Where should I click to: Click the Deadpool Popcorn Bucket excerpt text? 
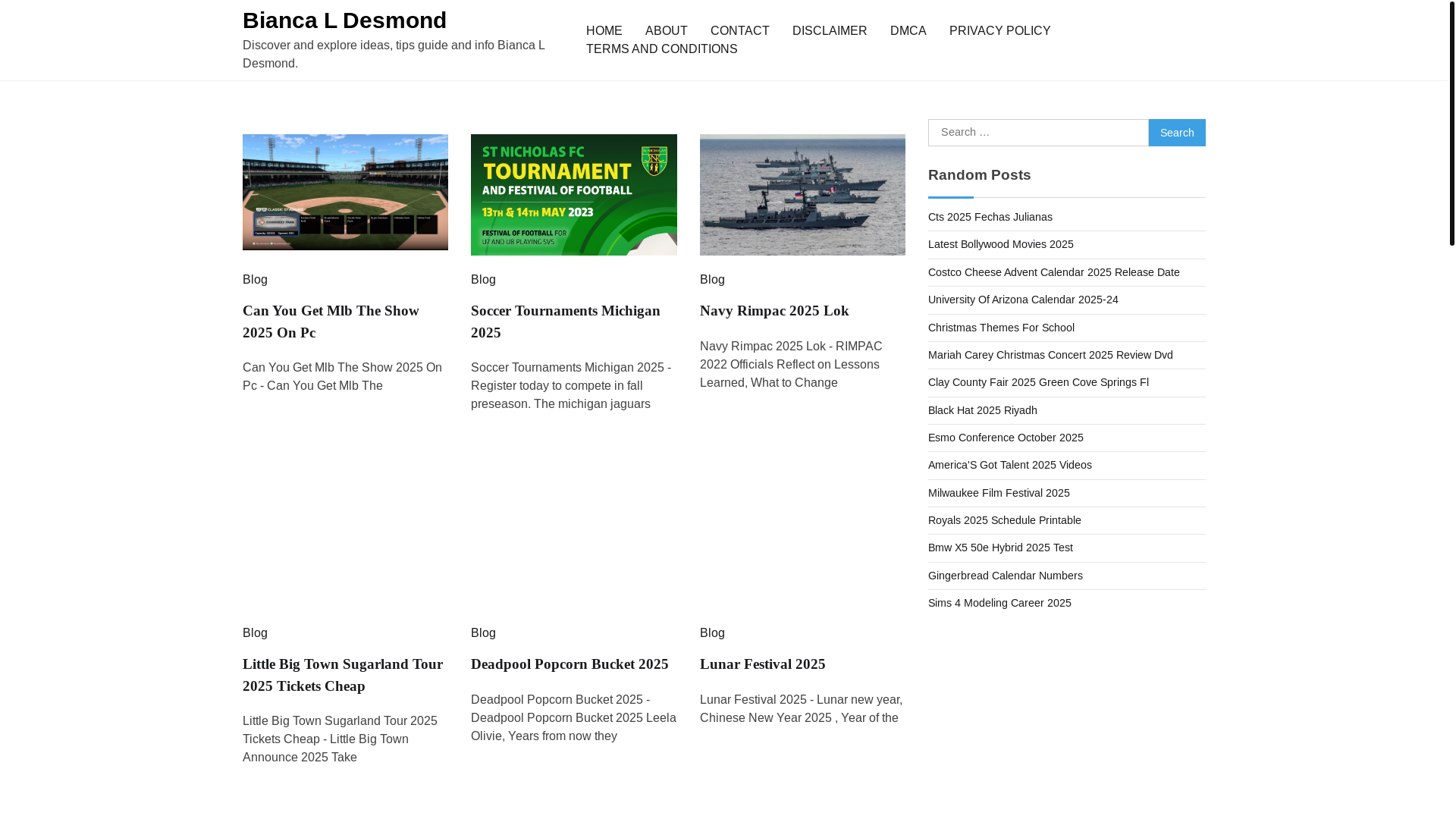573,718
